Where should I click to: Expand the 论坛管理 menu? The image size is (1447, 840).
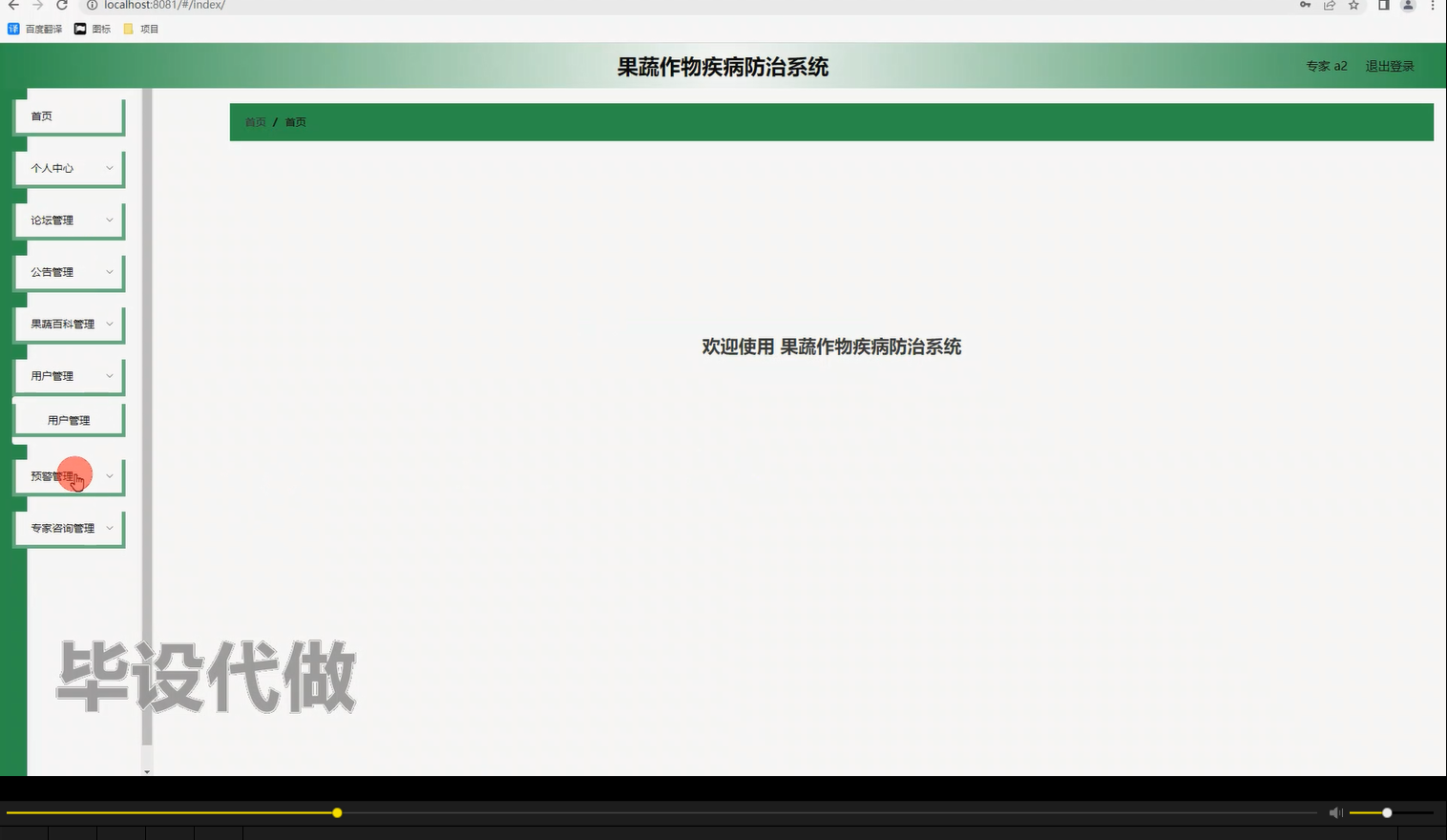coord(68,220)
